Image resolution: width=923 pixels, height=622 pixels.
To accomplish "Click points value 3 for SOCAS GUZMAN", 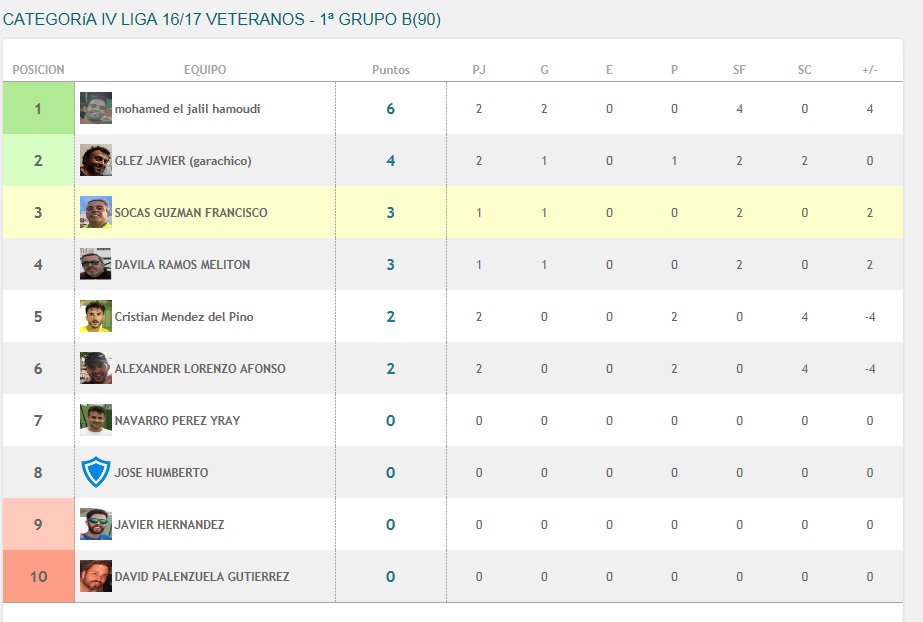I will [x=391, y=212].
